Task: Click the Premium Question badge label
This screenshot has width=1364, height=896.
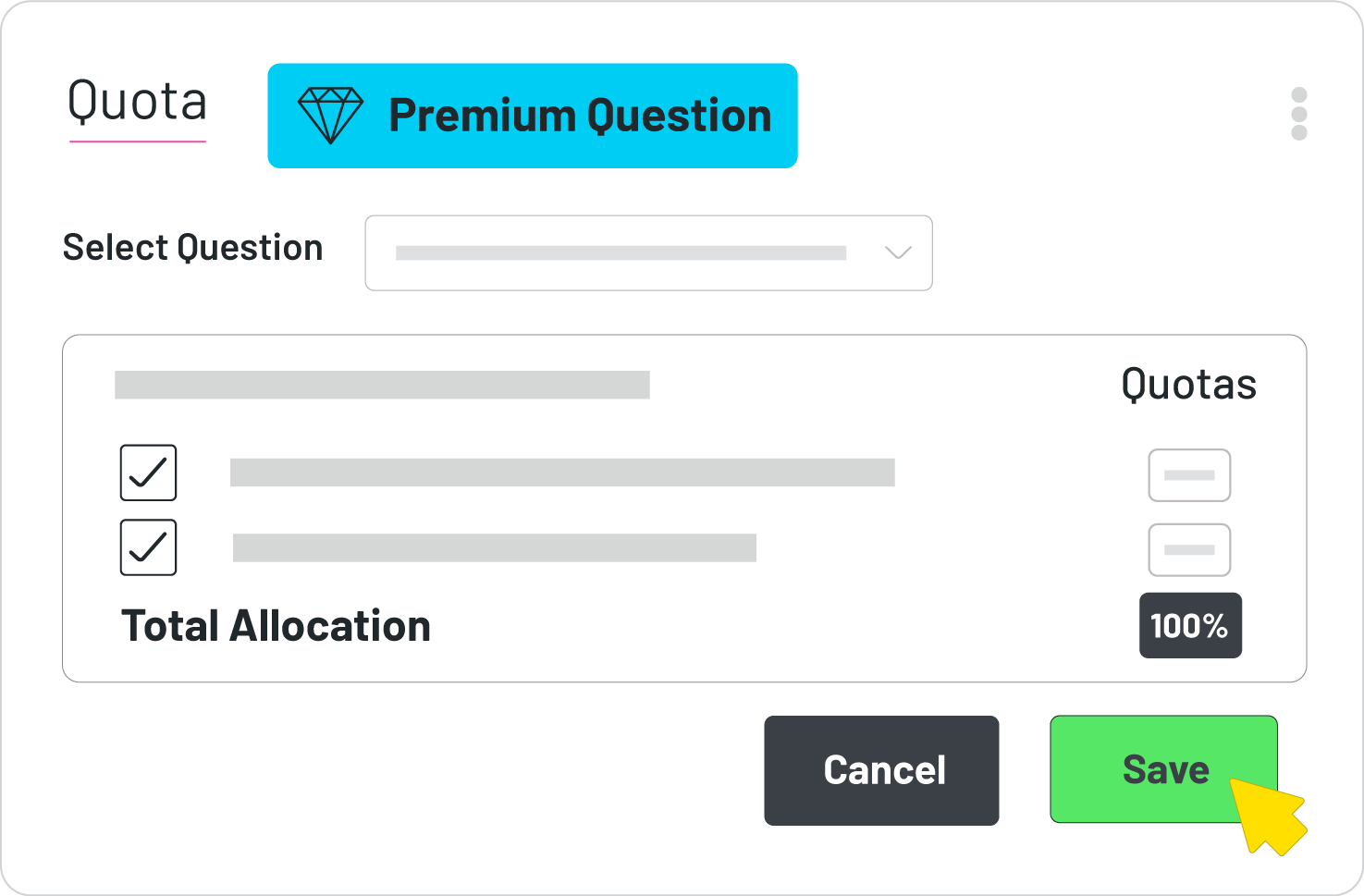Action: tap(580, 116)
